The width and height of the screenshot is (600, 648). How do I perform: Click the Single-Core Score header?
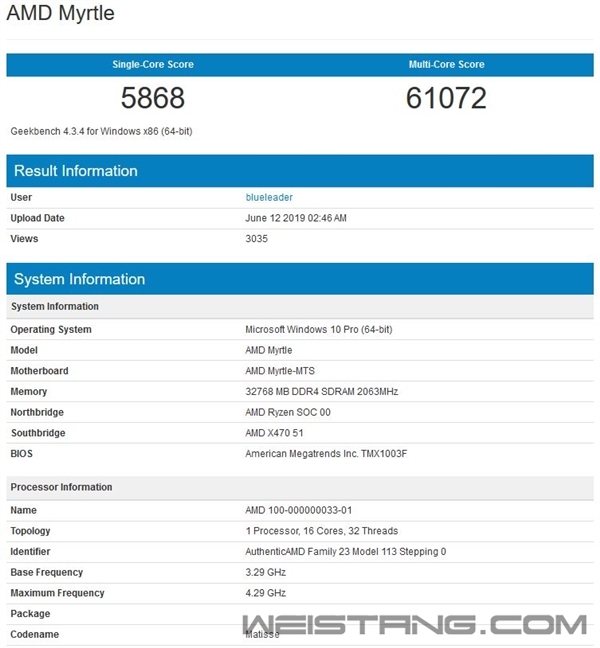coord(153,64)
